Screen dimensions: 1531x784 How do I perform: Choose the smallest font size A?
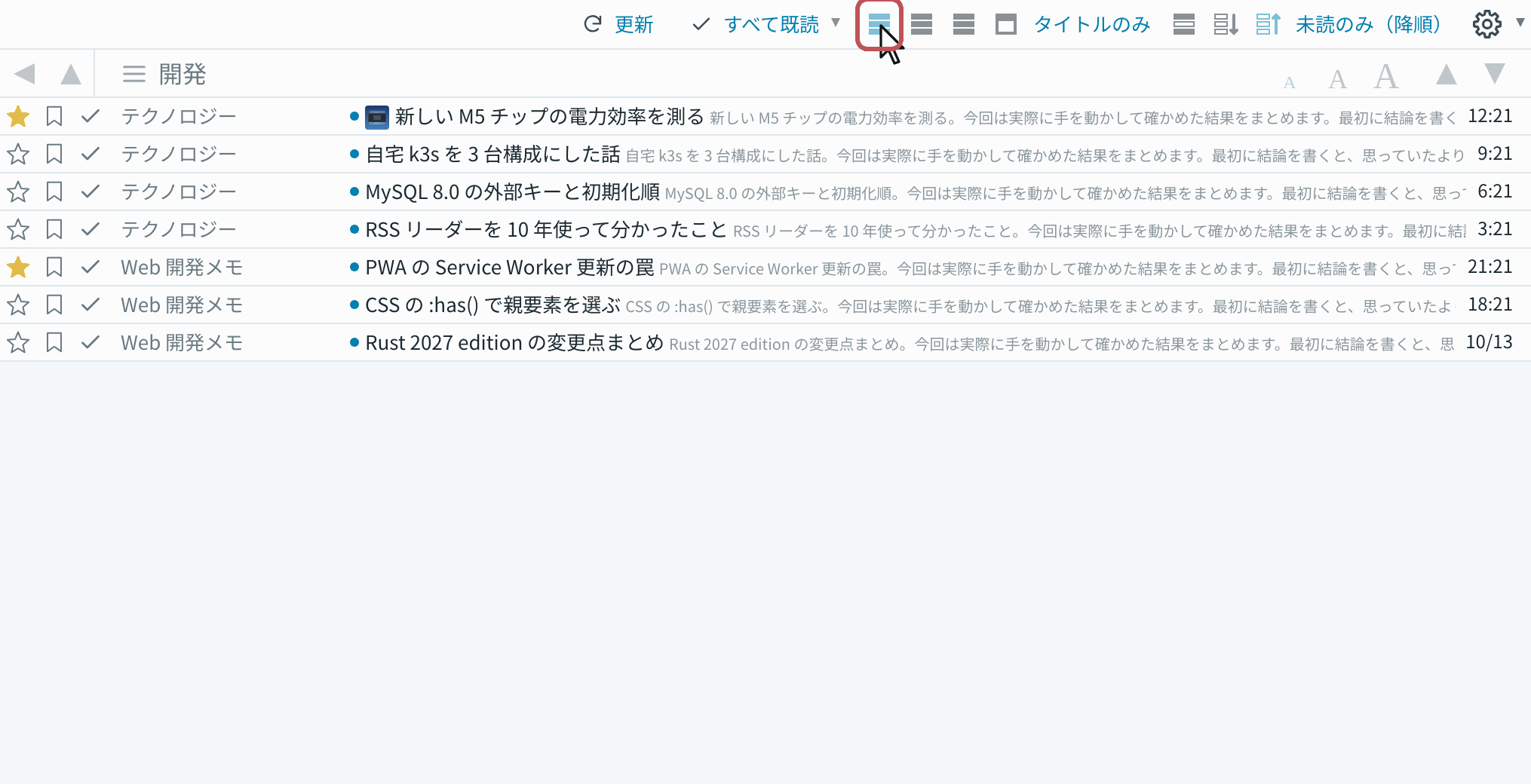(1290, 82)
